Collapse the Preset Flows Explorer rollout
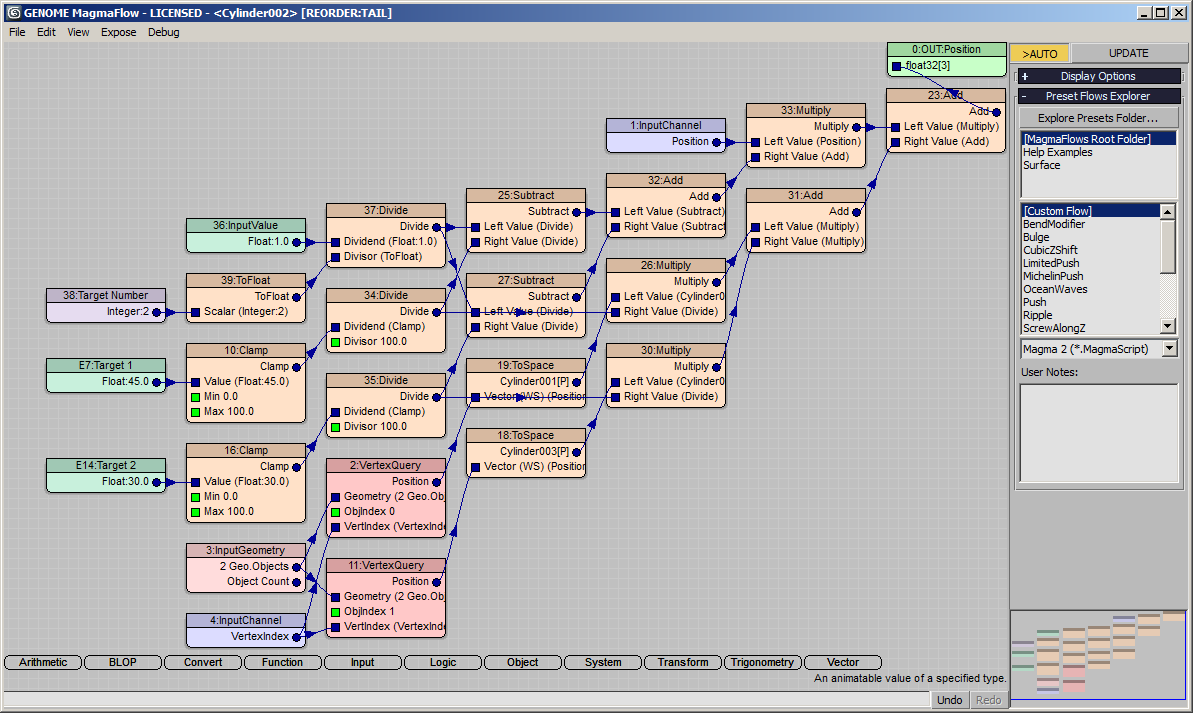The image size is (1193, 713). (x=1024, y=97)
